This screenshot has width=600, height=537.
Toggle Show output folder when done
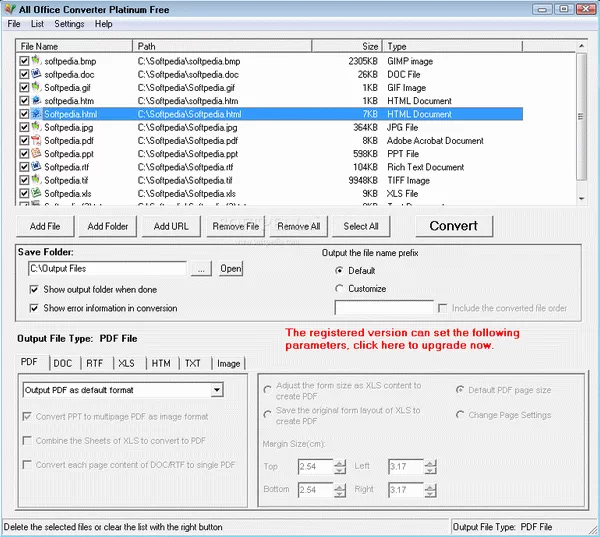pos(34,290)
